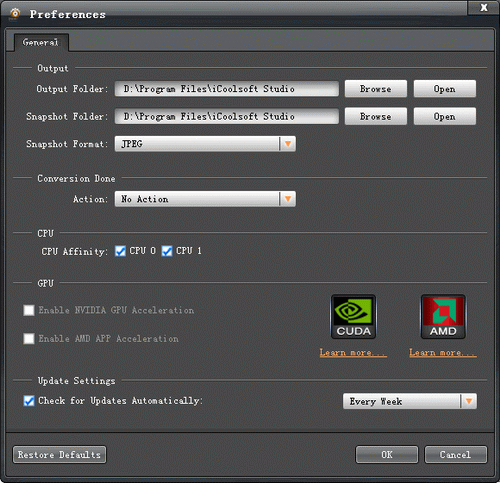This screenshot has width=500, height=483.
Task: Uncheck Check for Updates Automatically
Action: 29,401
